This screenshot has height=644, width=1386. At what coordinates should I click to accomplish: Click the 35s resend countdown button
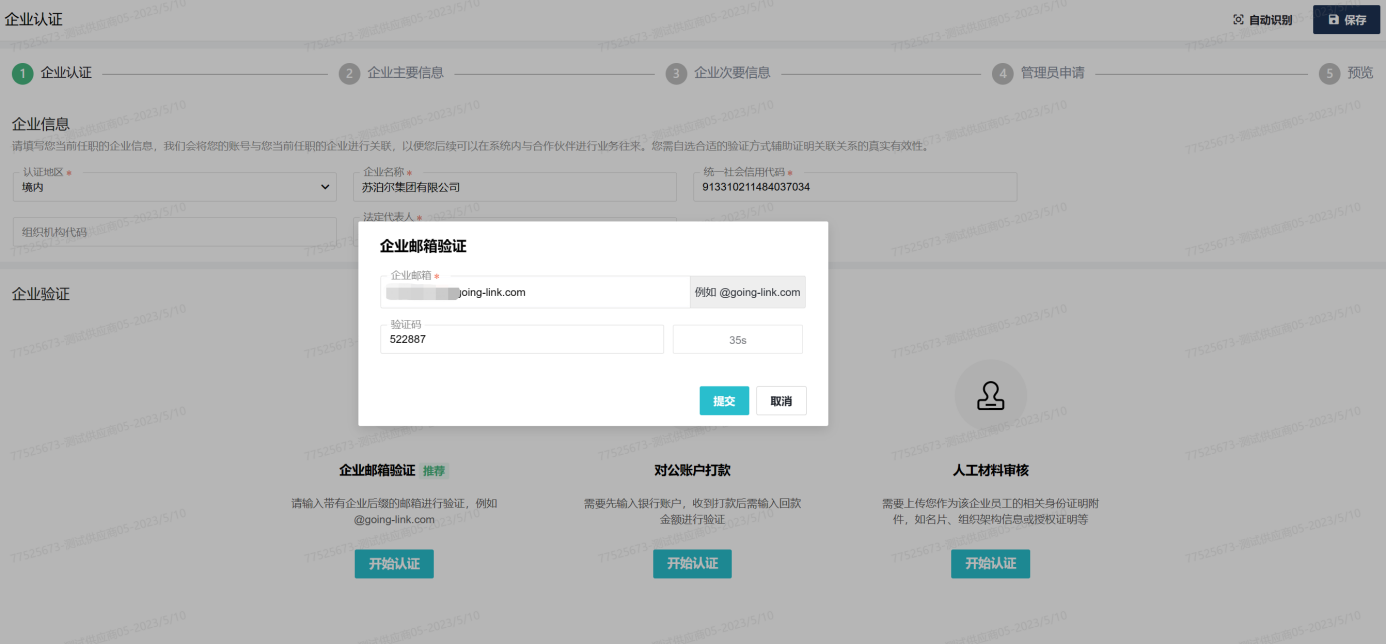tap(738, 340)
